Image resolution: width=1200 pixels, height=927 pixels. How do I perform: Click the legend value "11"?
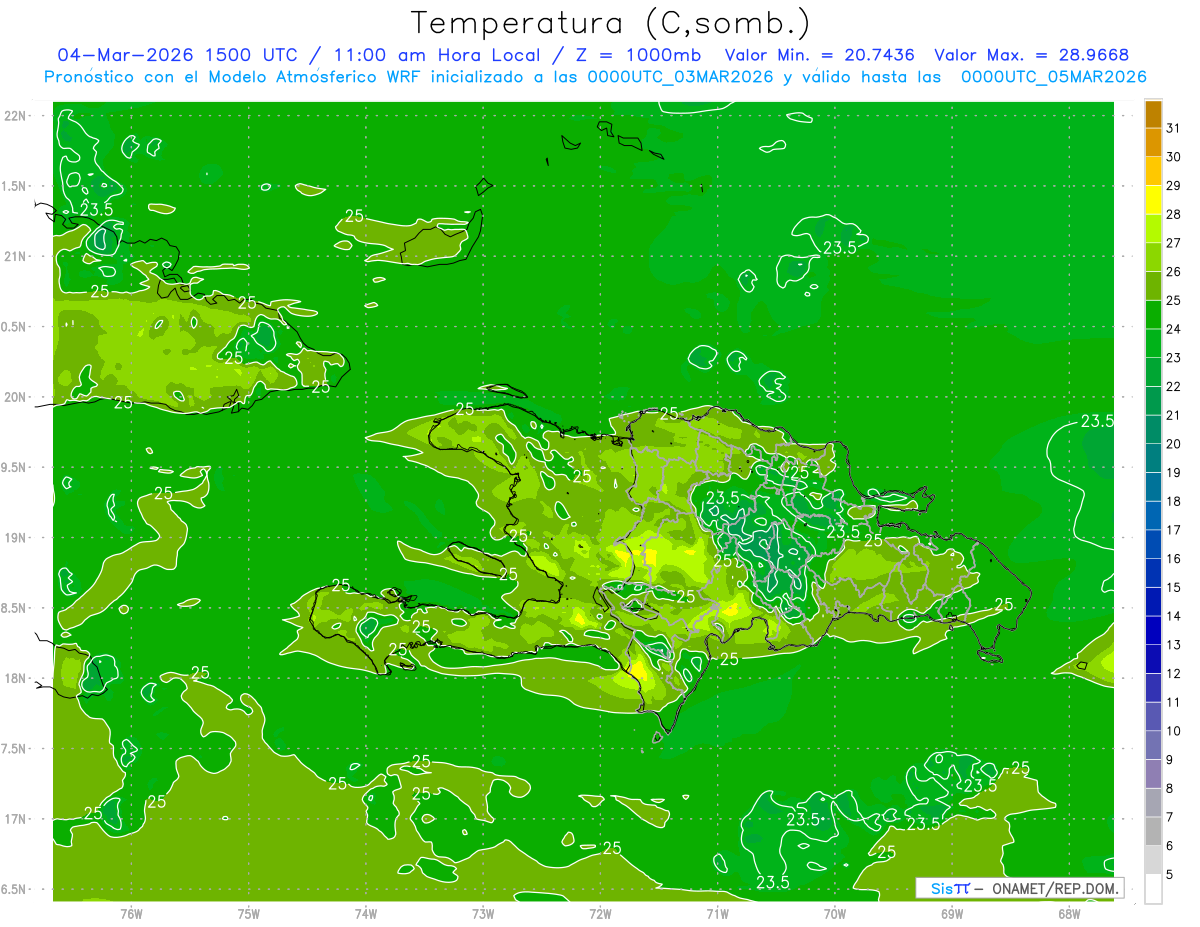(x=1174, y=702)
